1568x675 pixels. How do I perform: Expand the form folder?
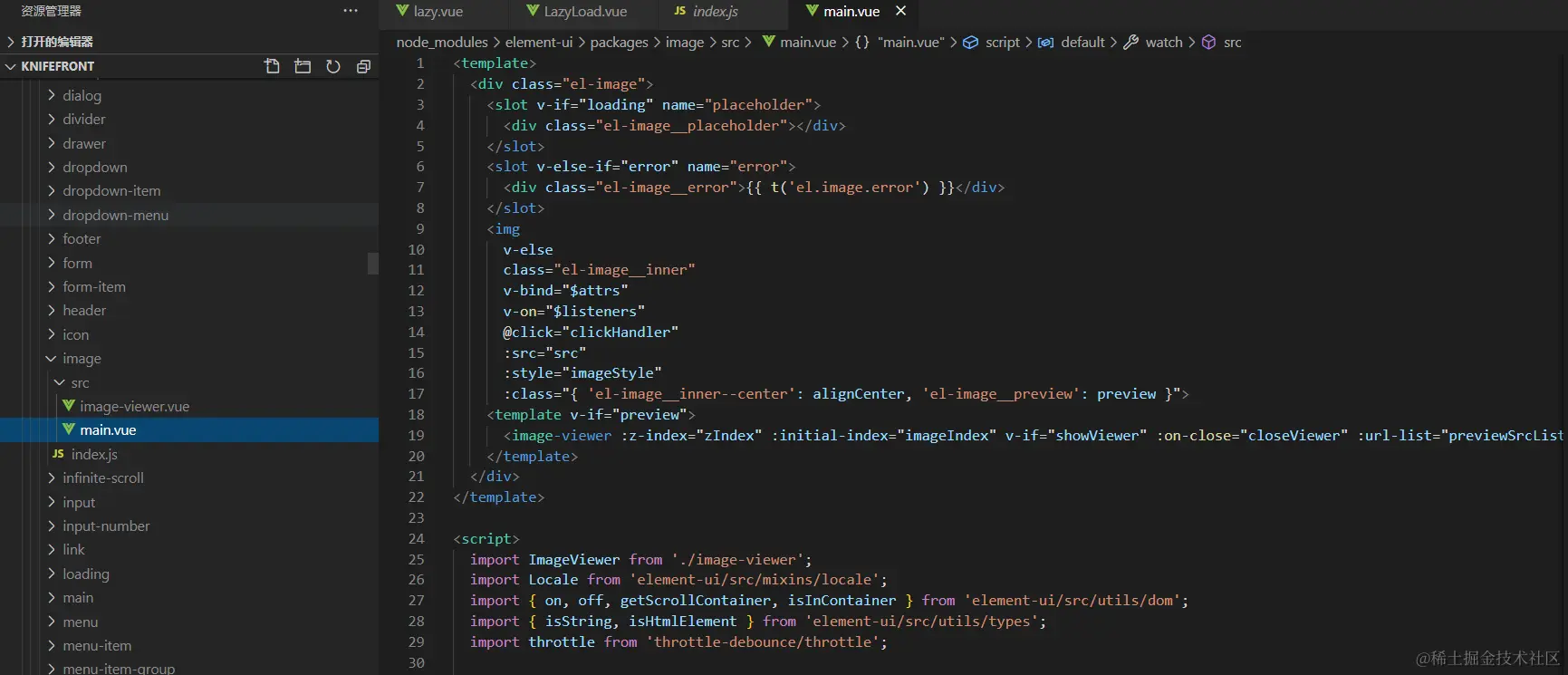click(x=77, y=263)
